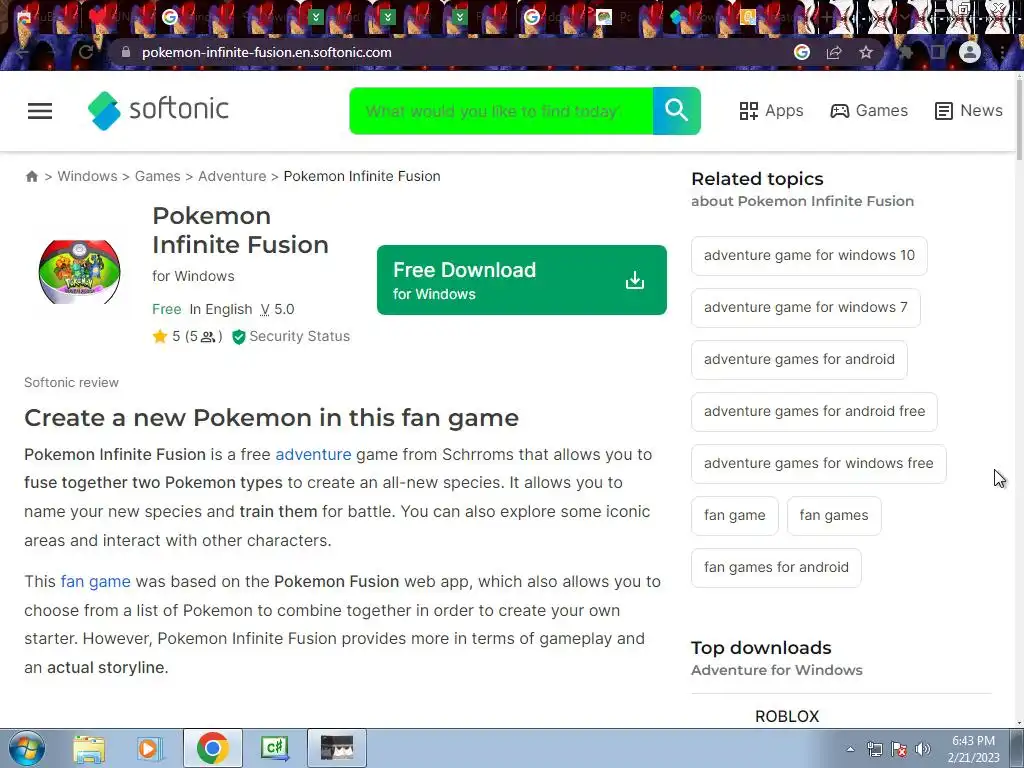Select the 'fan game' topic tag
This screenshot has width=1024, height=768.
click(x=735, y=515)
